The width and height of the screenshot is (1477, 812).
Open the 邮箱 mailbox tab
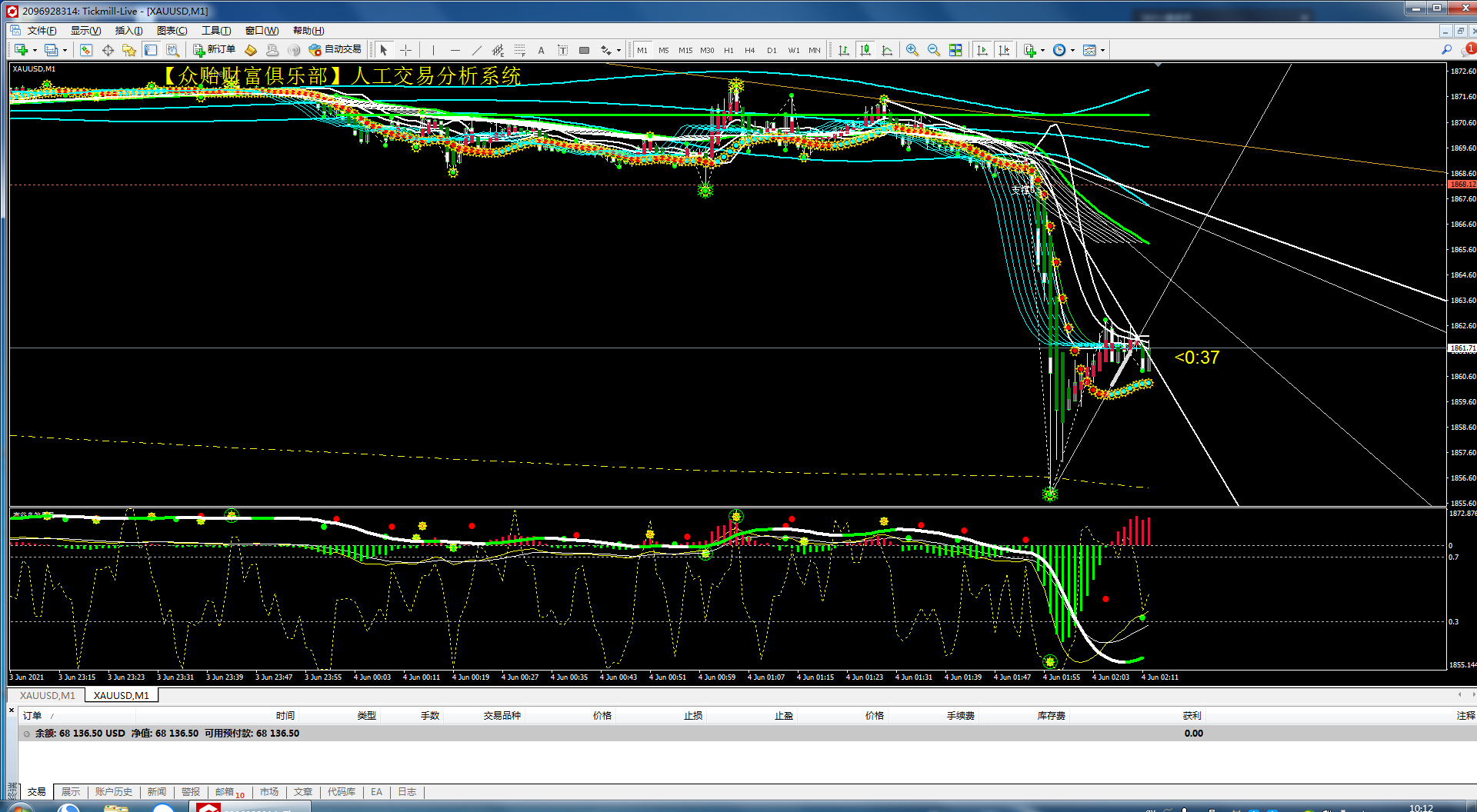228,792
